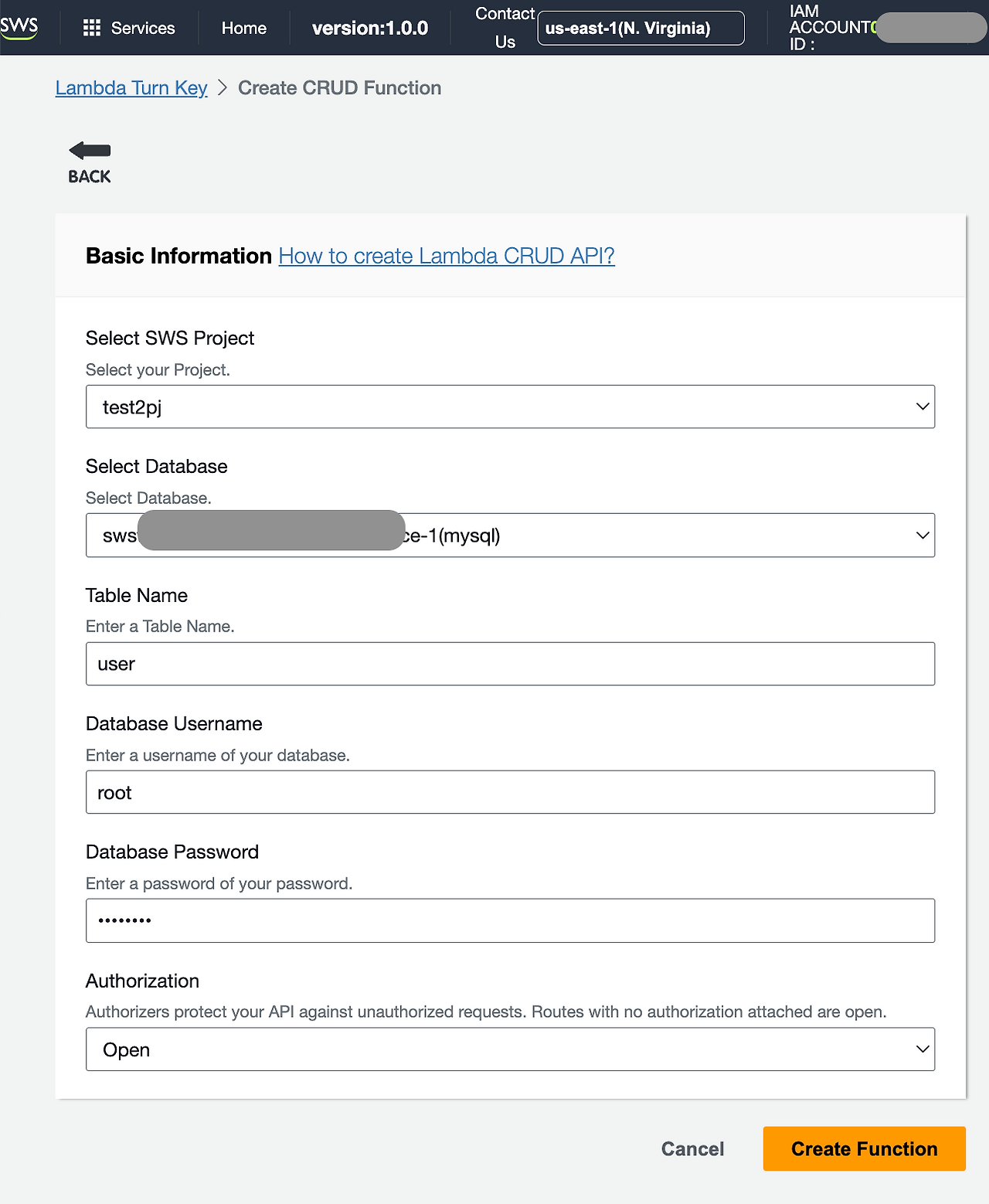Click the BACK arrow icon
The width and height of the screenshot is (989, 1204).
tap(90, 151)
